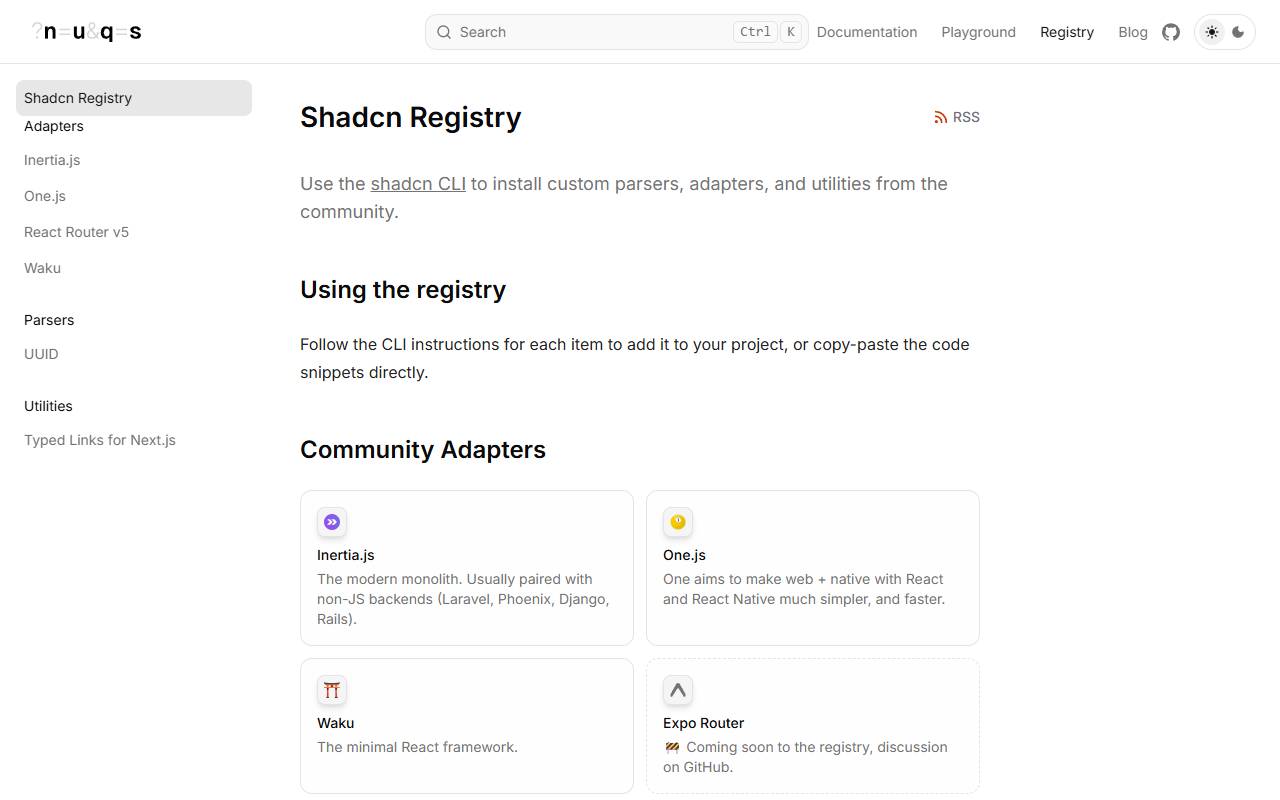This screenshot has height=800, width=1280.
Task: Click the Parsers sidebar section heading
Action: [x=49, y=320]
